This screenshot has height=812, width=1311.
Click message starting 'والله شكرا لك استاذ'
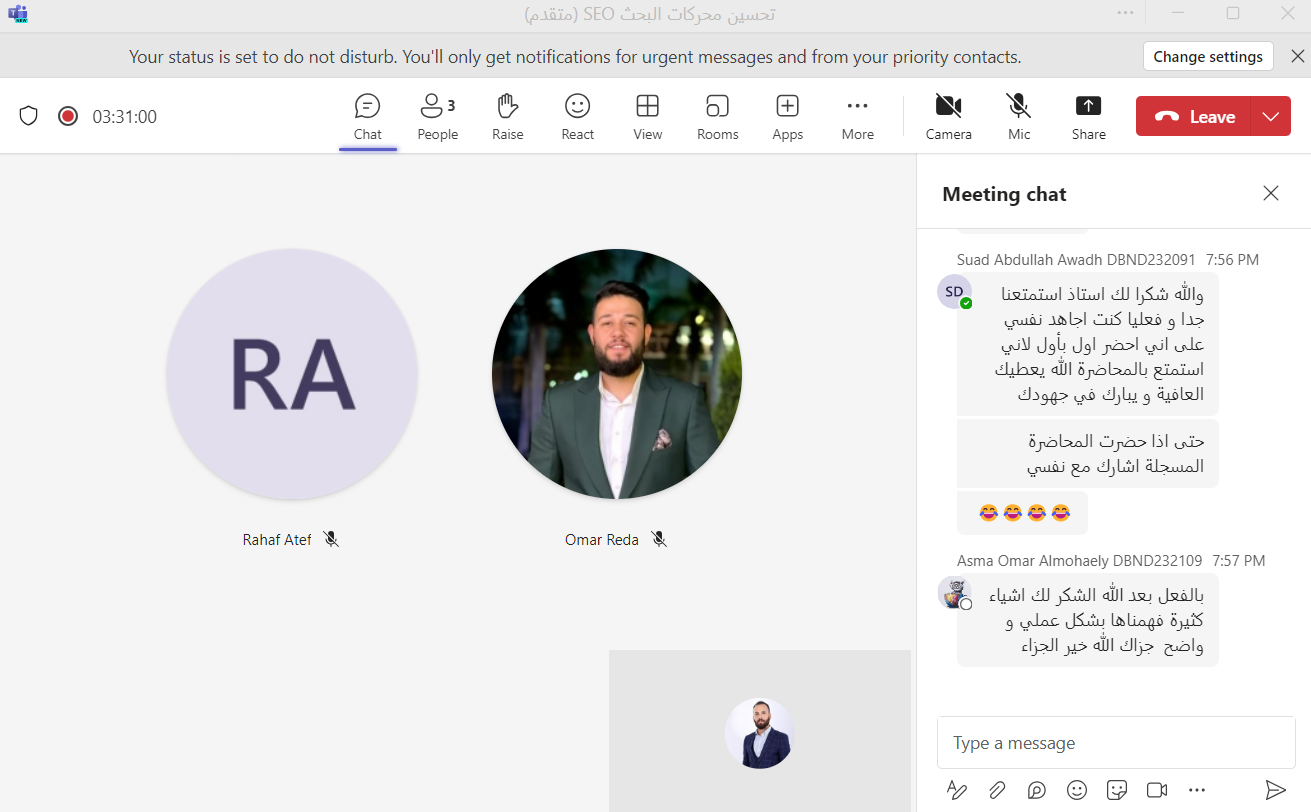tap(1088, 344)
